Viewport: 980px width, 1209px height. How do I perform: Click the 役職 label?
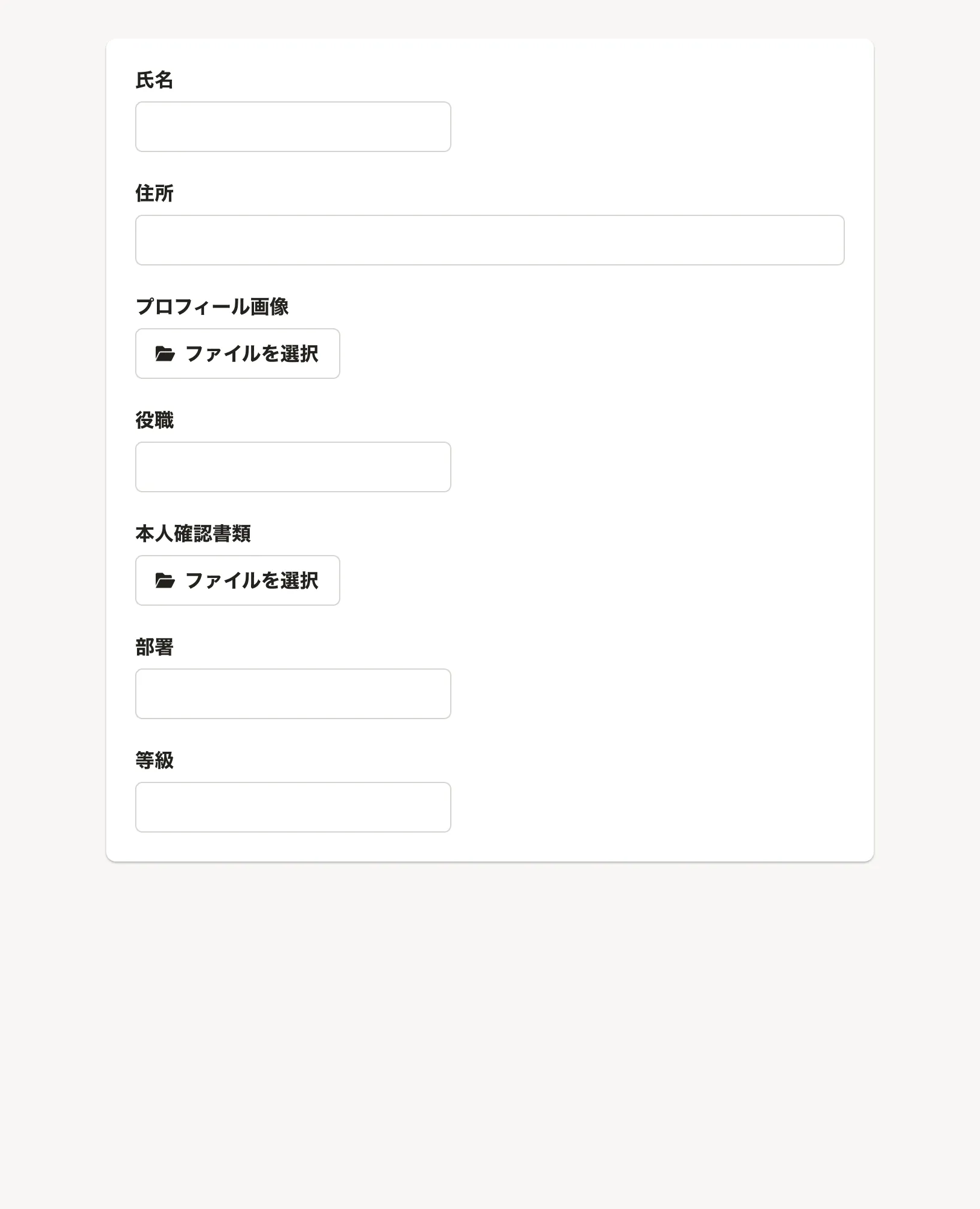[x=154, y=420]
